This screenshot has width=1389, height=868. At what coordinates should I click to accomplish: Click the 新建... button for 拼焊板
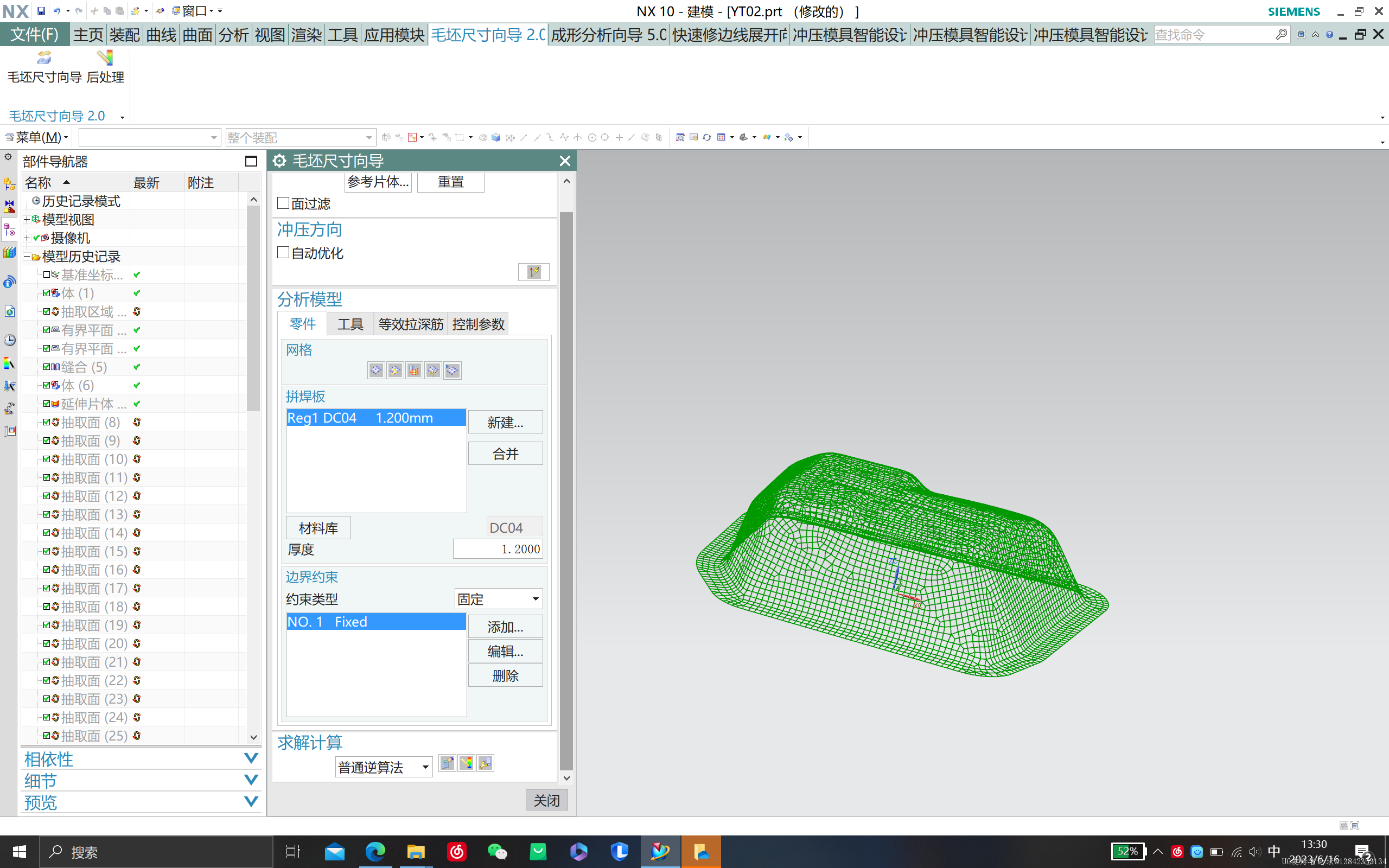(x=505, y=423)
